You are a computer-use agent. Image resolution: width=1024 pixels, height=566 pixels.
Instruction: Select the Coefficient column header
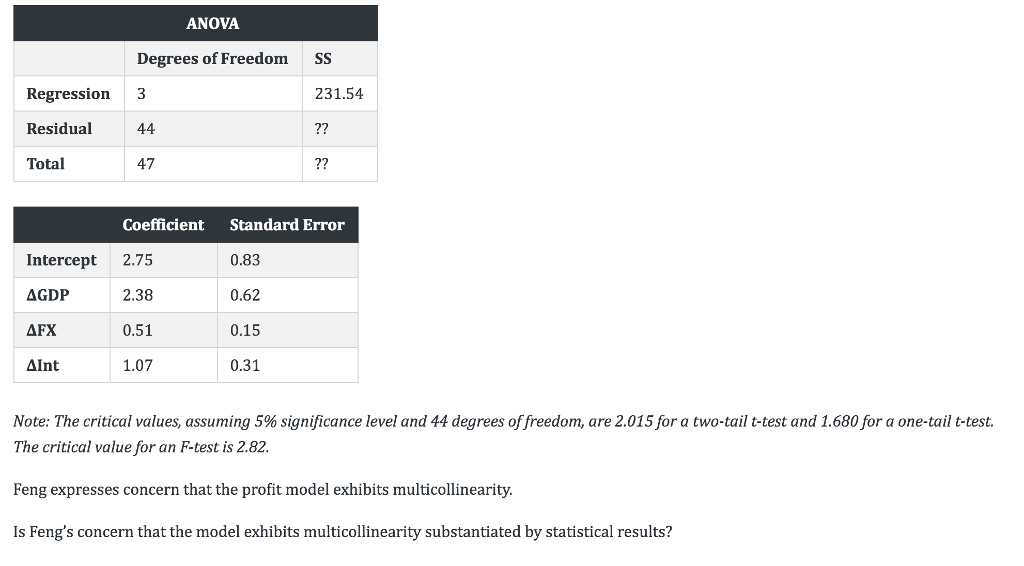(x=163, y=225)
